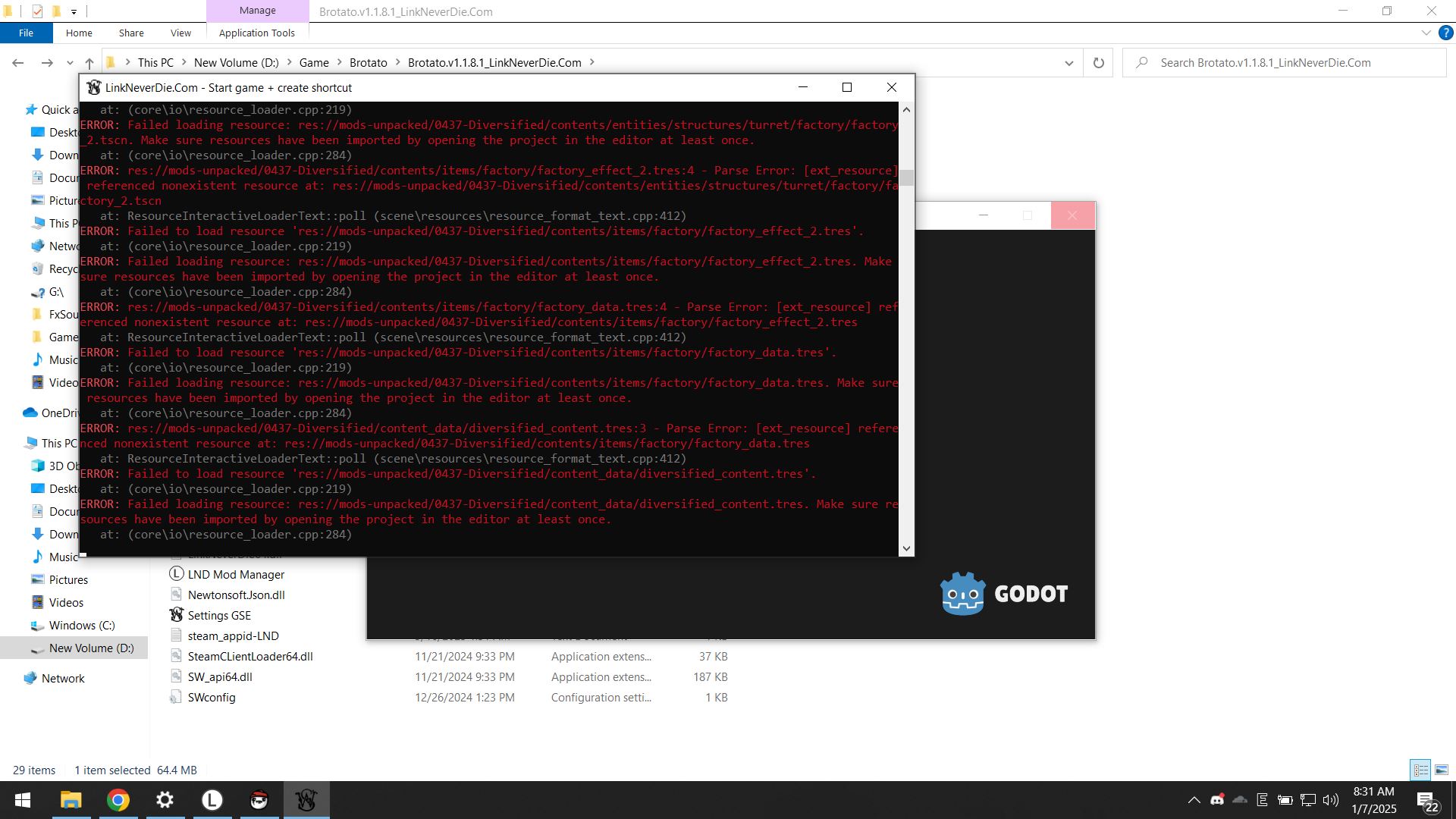Click This PC in address breadcrumb
Image resolution: width=1456 pixels, height=819 pixels.
tap(155, 63)
